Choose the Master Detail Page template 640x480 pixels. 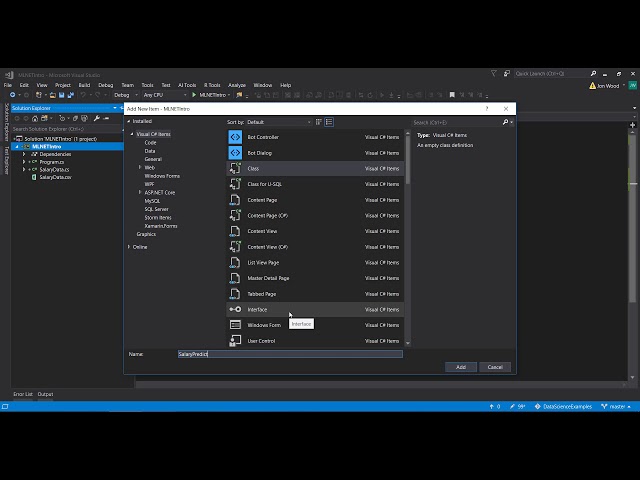315,278
